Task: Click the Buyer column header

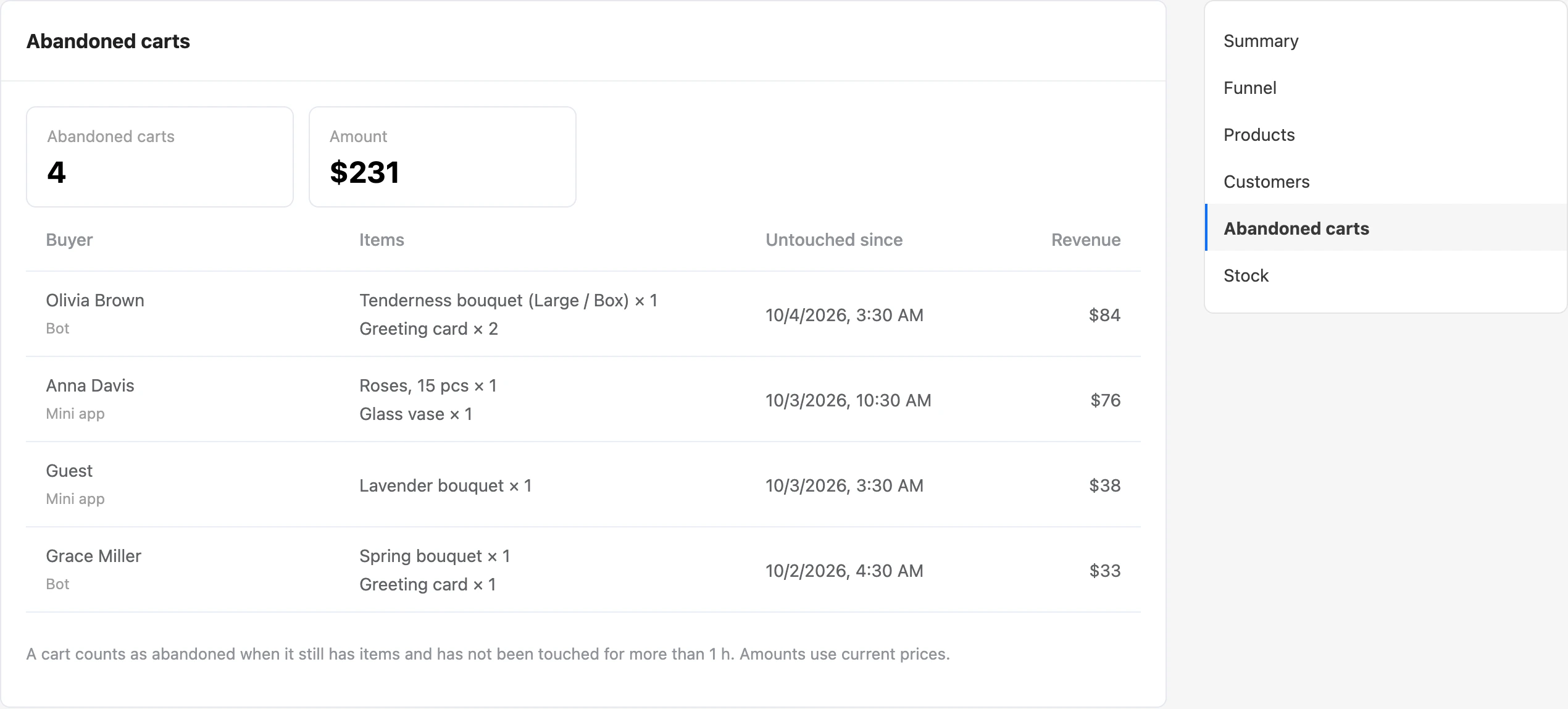Action: [69, 240]
